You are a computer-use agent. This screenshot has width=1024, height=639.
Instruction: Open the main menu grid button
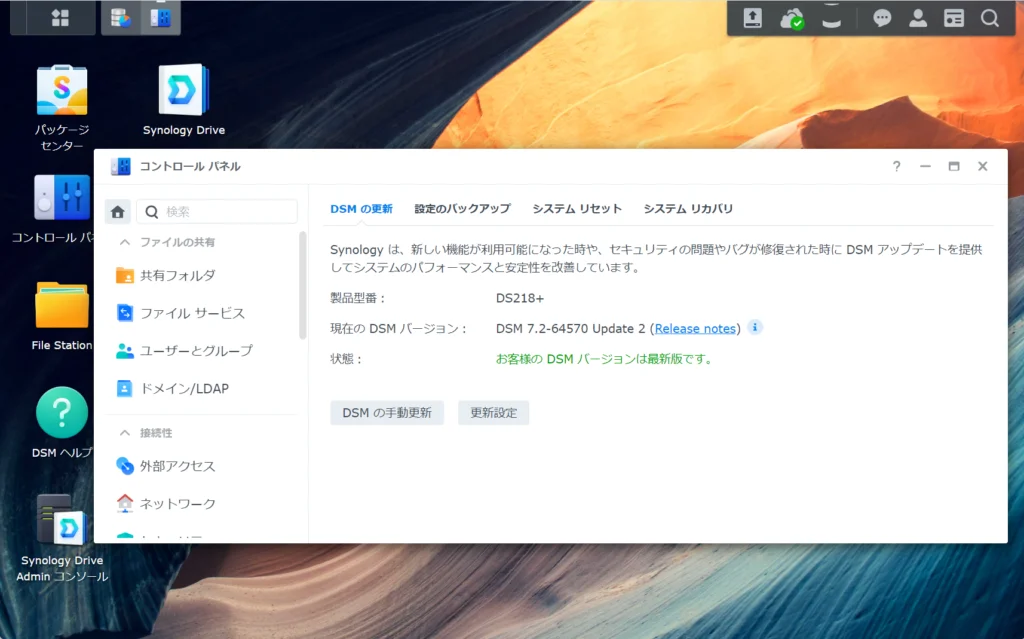(61, 18)
